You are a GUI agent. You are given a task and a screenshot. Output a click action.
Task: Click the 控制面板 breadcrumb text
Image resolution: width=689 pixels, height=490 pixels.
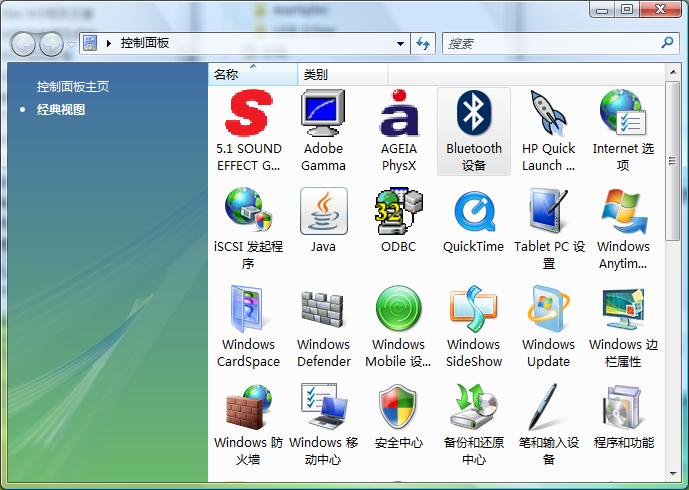pyautogui.click(x=145, y=43)
